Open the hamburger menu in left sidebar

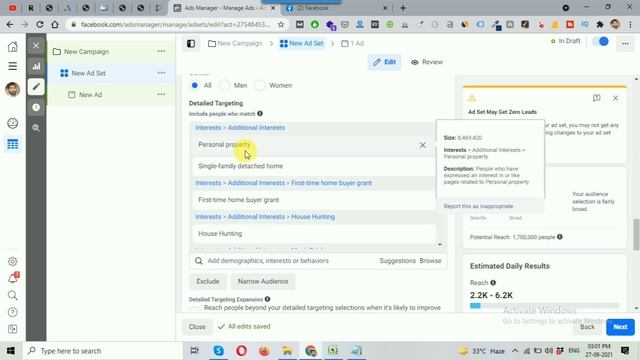(x=13, y=66)
